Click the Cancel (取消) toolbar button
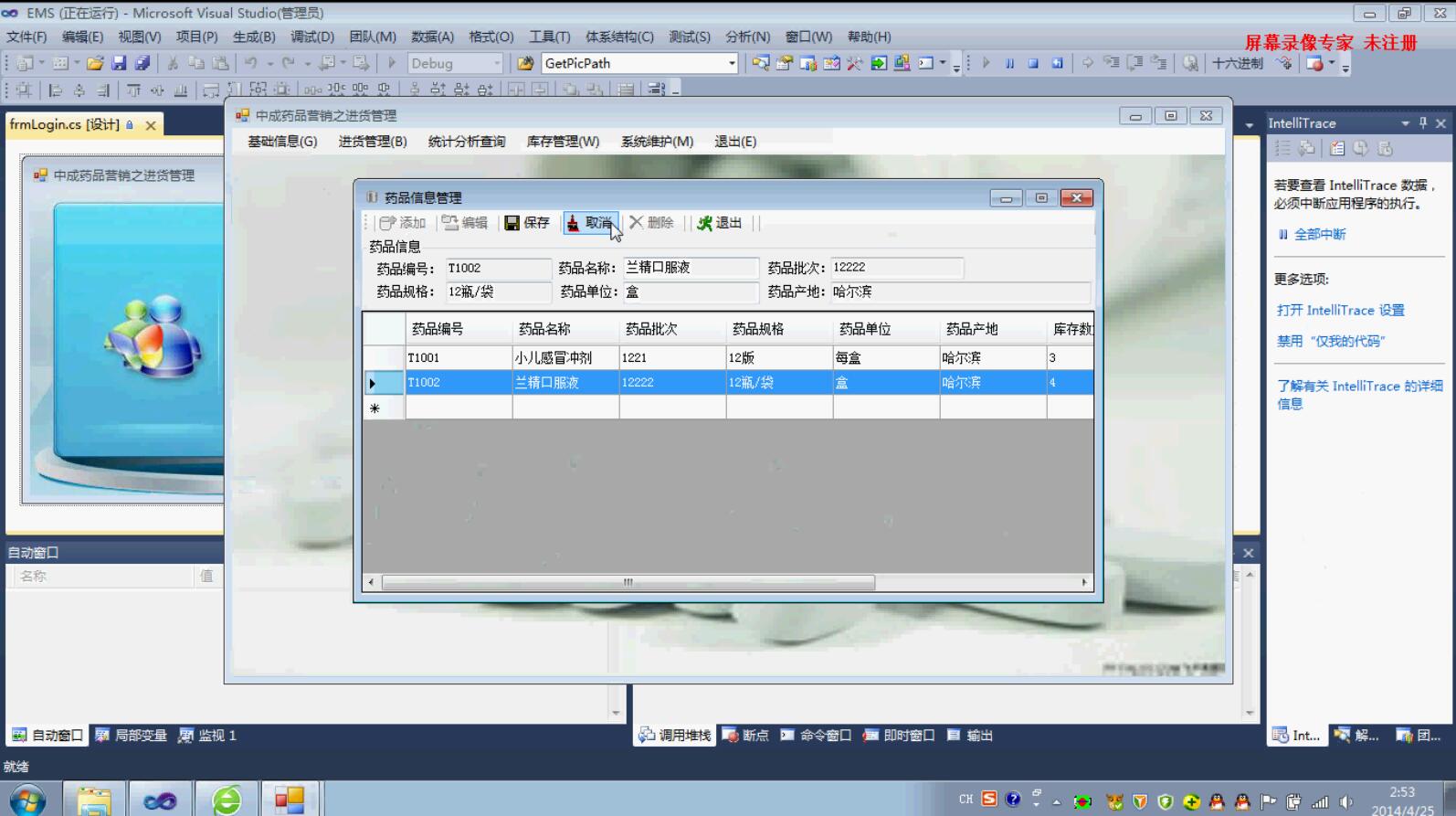 click(590, 223)
